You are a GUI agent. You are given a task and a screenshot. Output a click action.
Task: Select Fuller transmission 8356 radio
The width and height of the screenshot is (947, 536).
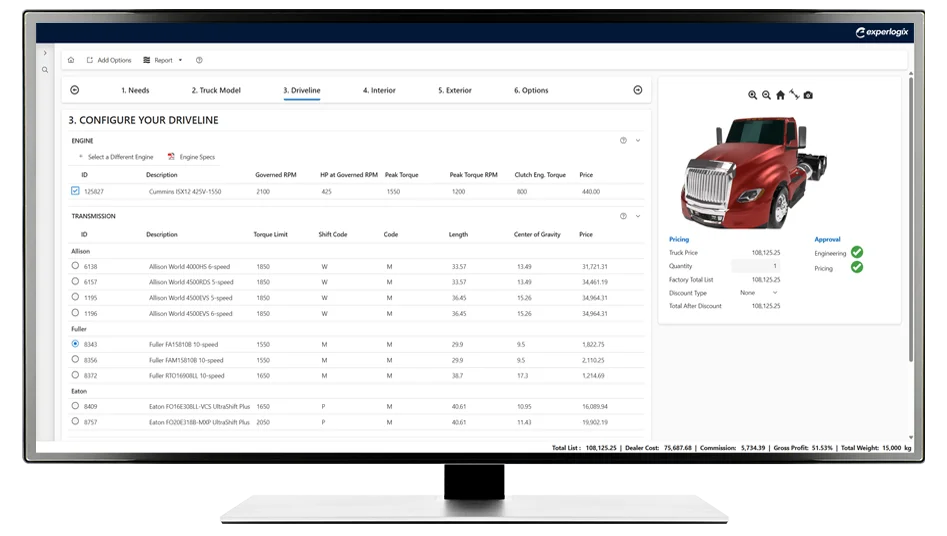[x=75, y=360]
